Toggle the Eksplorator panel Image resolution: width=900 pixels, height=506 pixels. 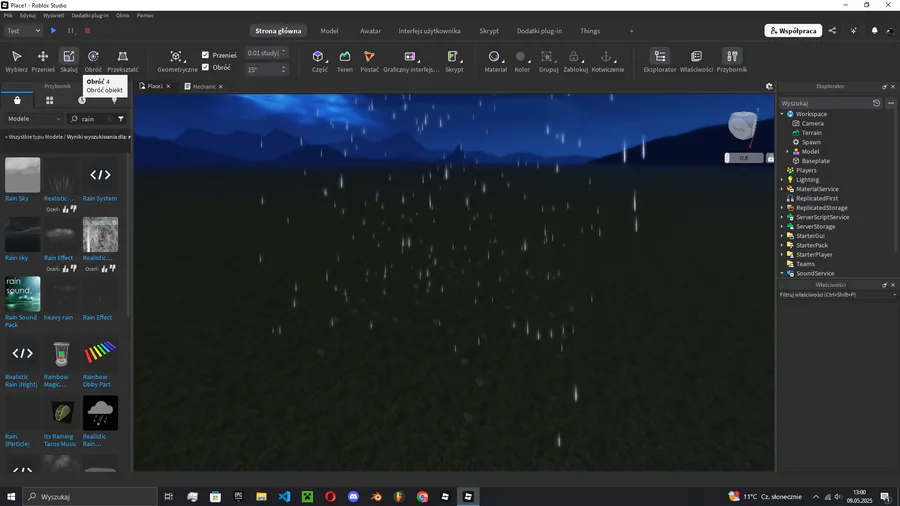click(660, 60)
